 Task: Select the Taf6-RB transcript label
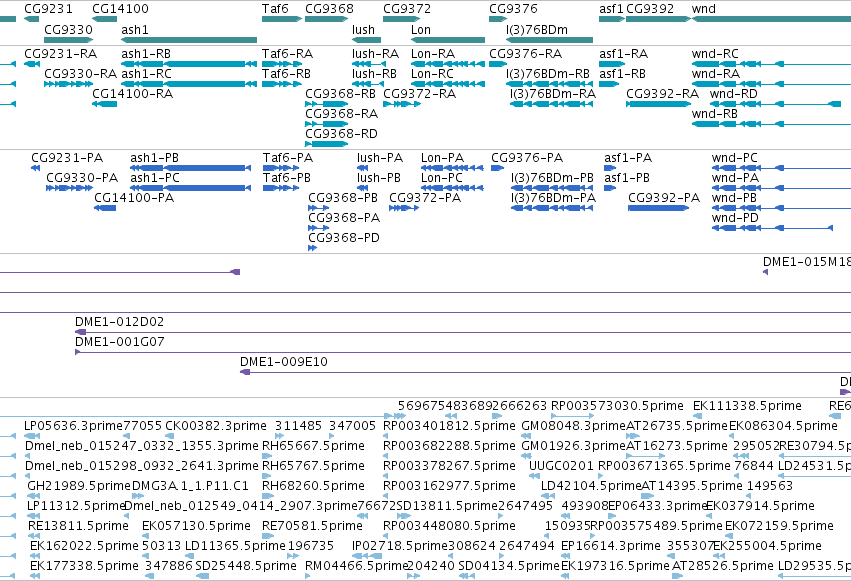[x=287, y=73]
